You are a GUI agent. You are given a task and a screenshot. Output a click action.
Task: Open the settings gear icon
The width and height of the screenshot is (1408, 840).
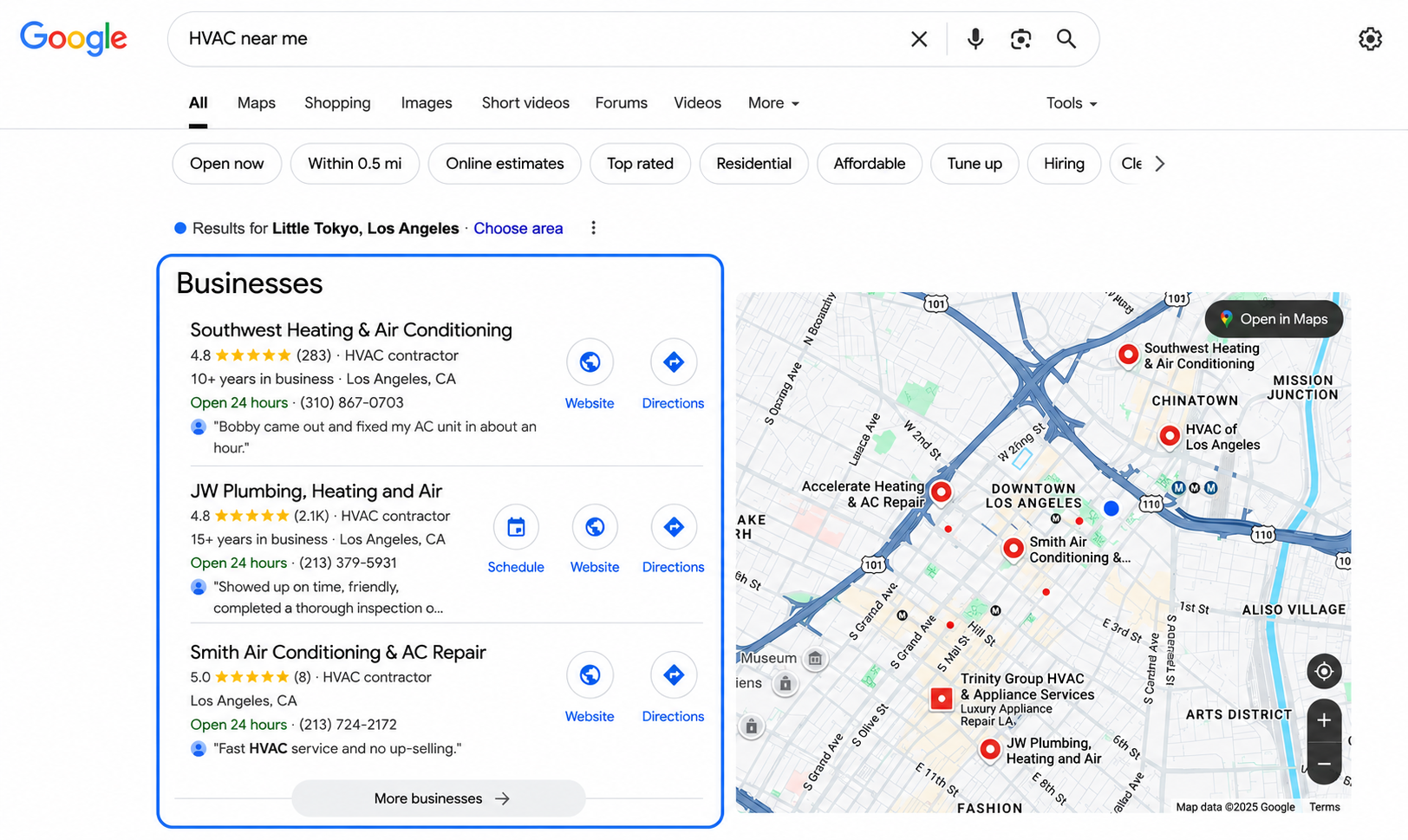[1370, 39]
